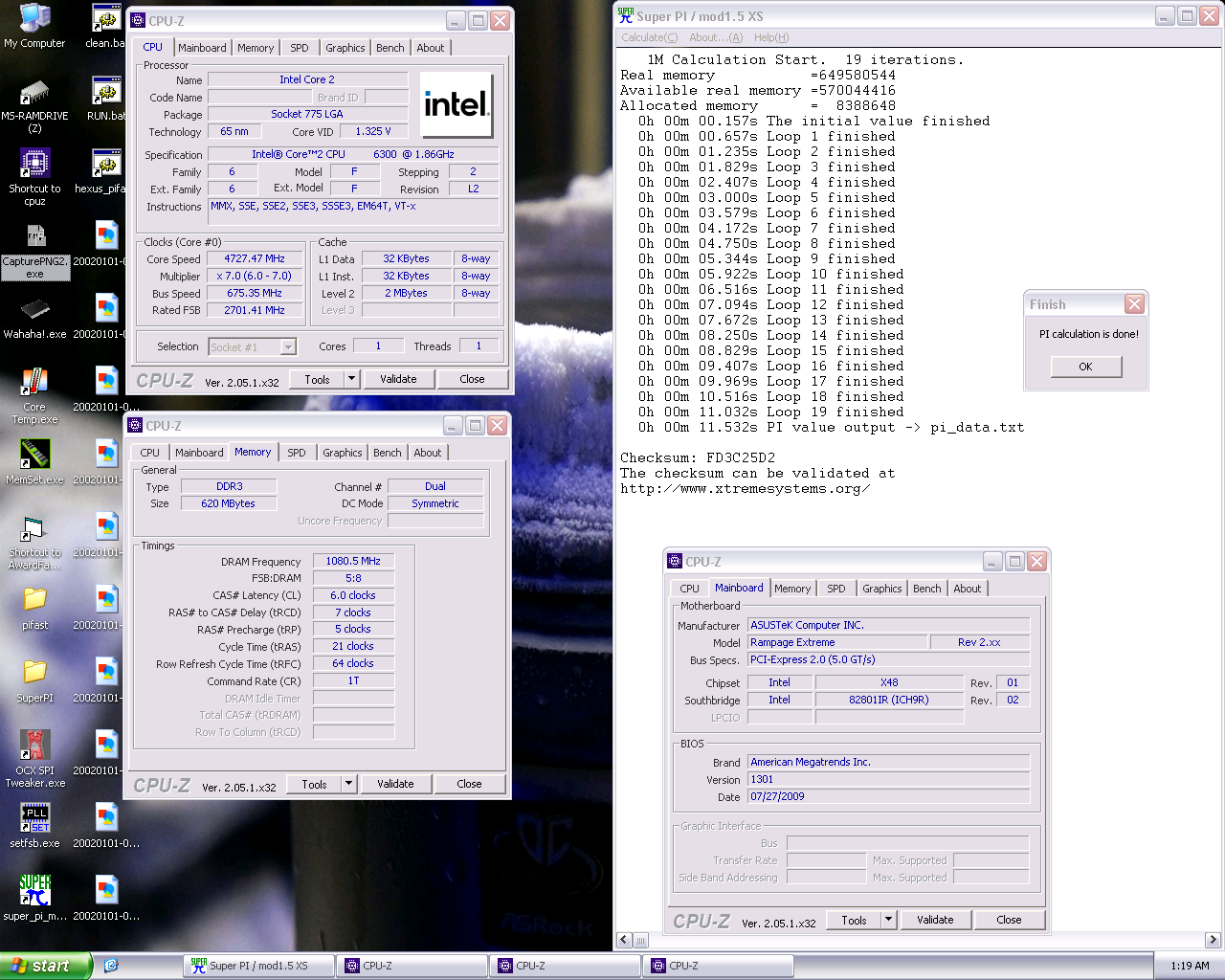This screenshot has height=980, width=1225.
Task: Select the OCX SPI Tweaker.exe icon
Action: click(34, 759)
